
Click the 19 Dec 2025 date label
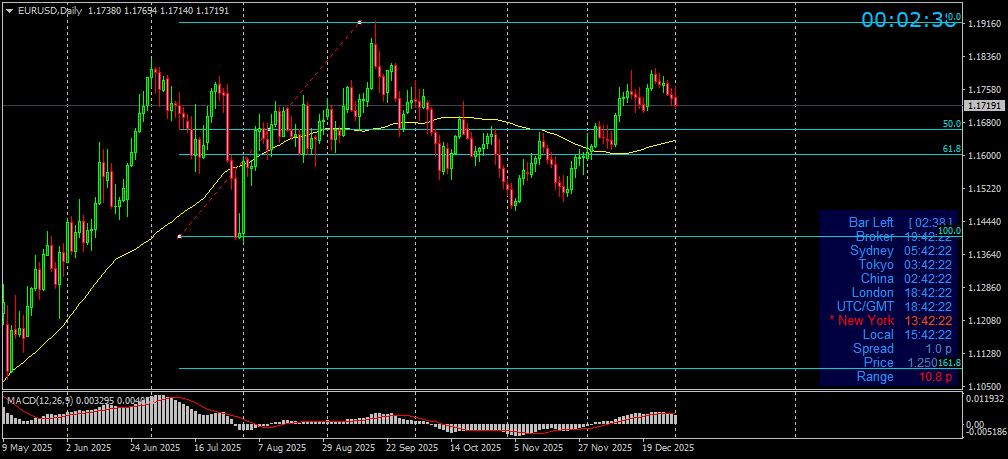pos(668,447)
